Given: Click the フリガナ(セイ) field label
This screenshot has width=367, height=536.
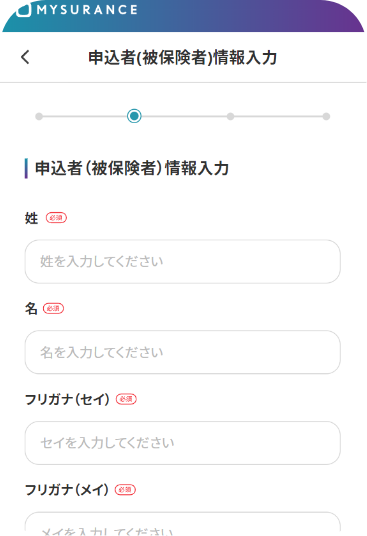Looking at the screenshot, I should point(67,399).
